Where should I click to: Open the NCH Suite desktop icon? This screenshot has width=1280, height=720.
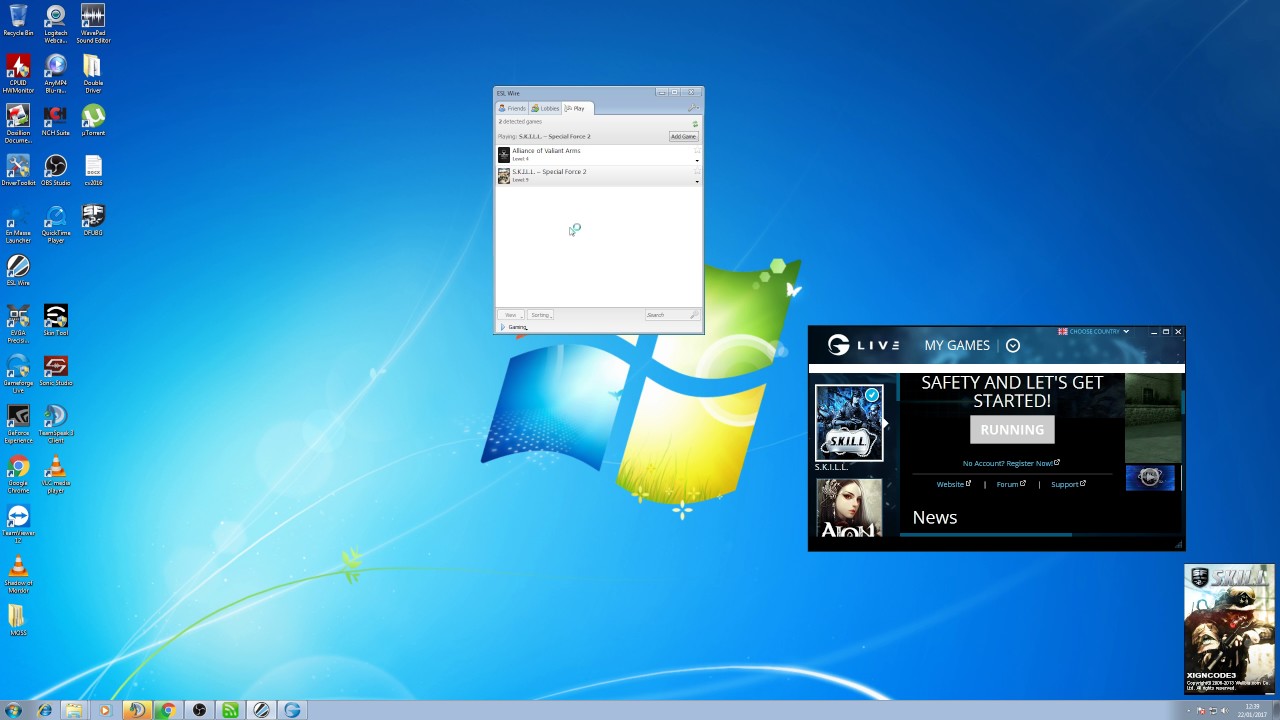(x=56, y=121)
